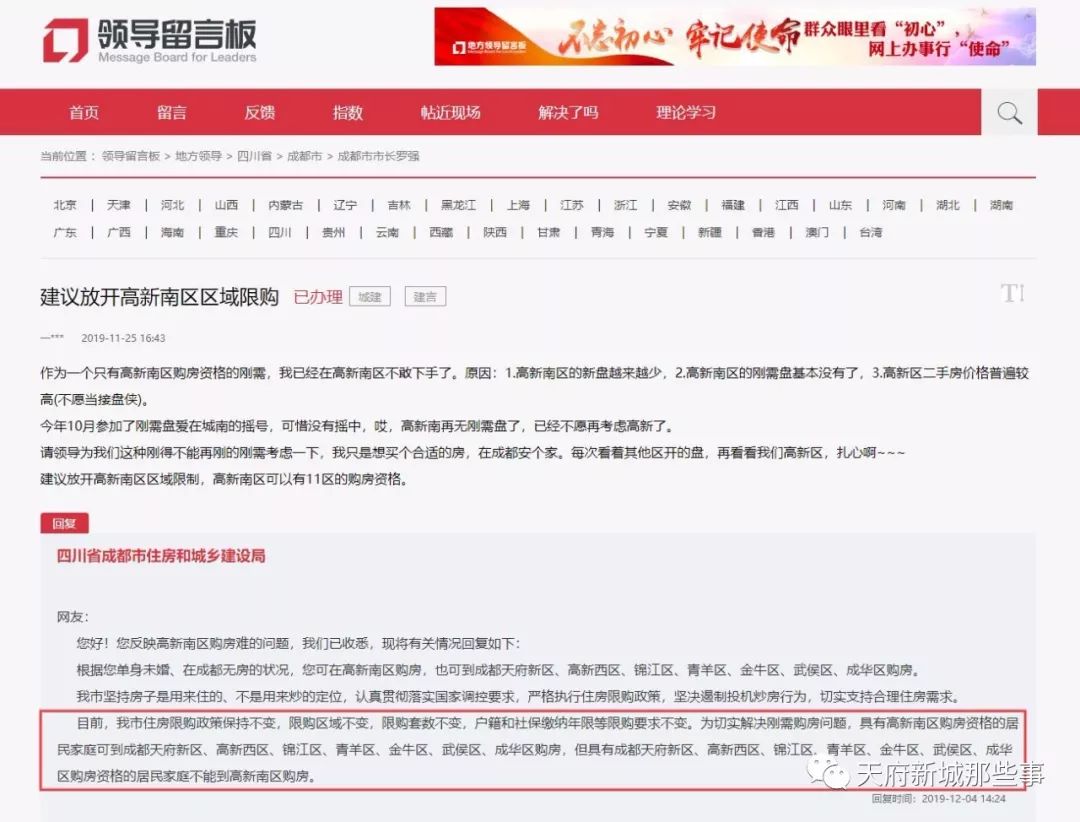Click the 成都市 breadcrumb link

coord(304,157)
